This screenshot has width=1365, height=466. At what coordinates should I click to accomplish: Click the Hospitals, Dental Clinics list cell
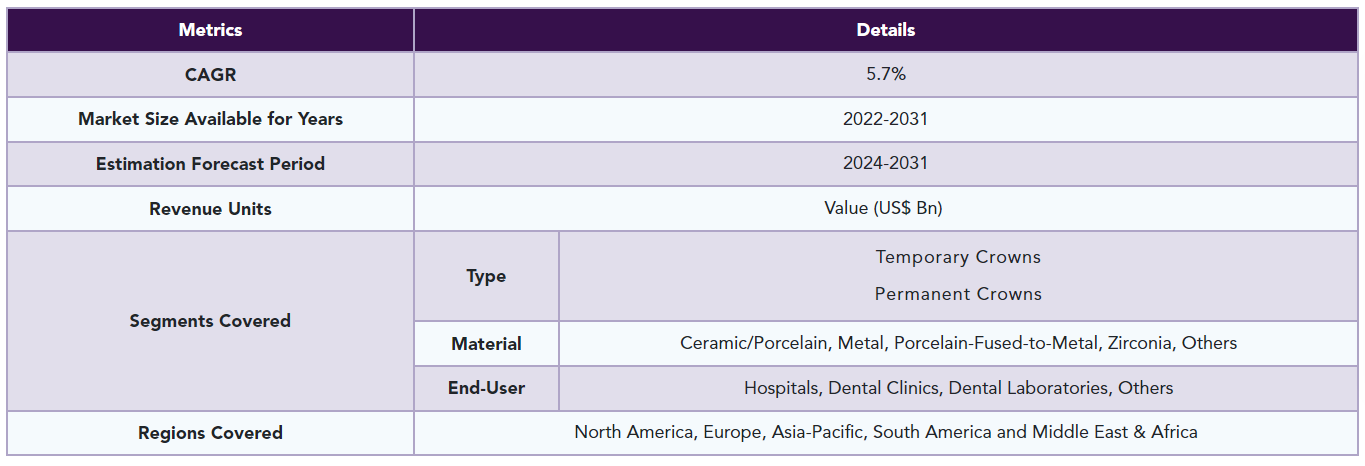(x=958, y=388)
